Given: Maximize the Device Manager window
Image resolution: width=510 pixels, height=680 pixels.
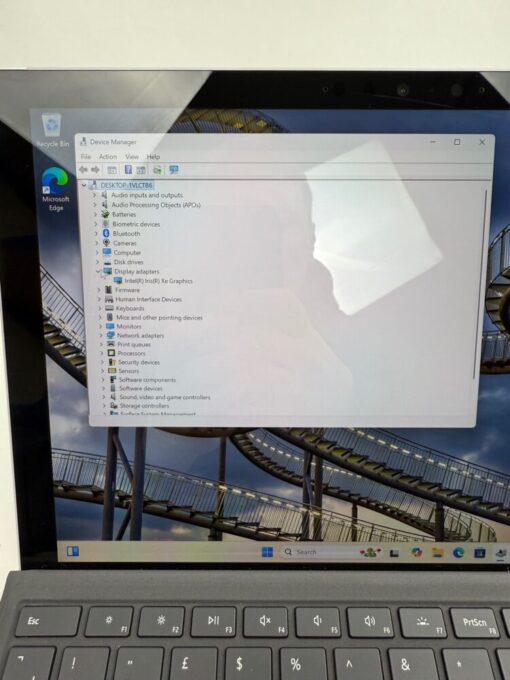Looking at the screenshot, I should point(457,142).
